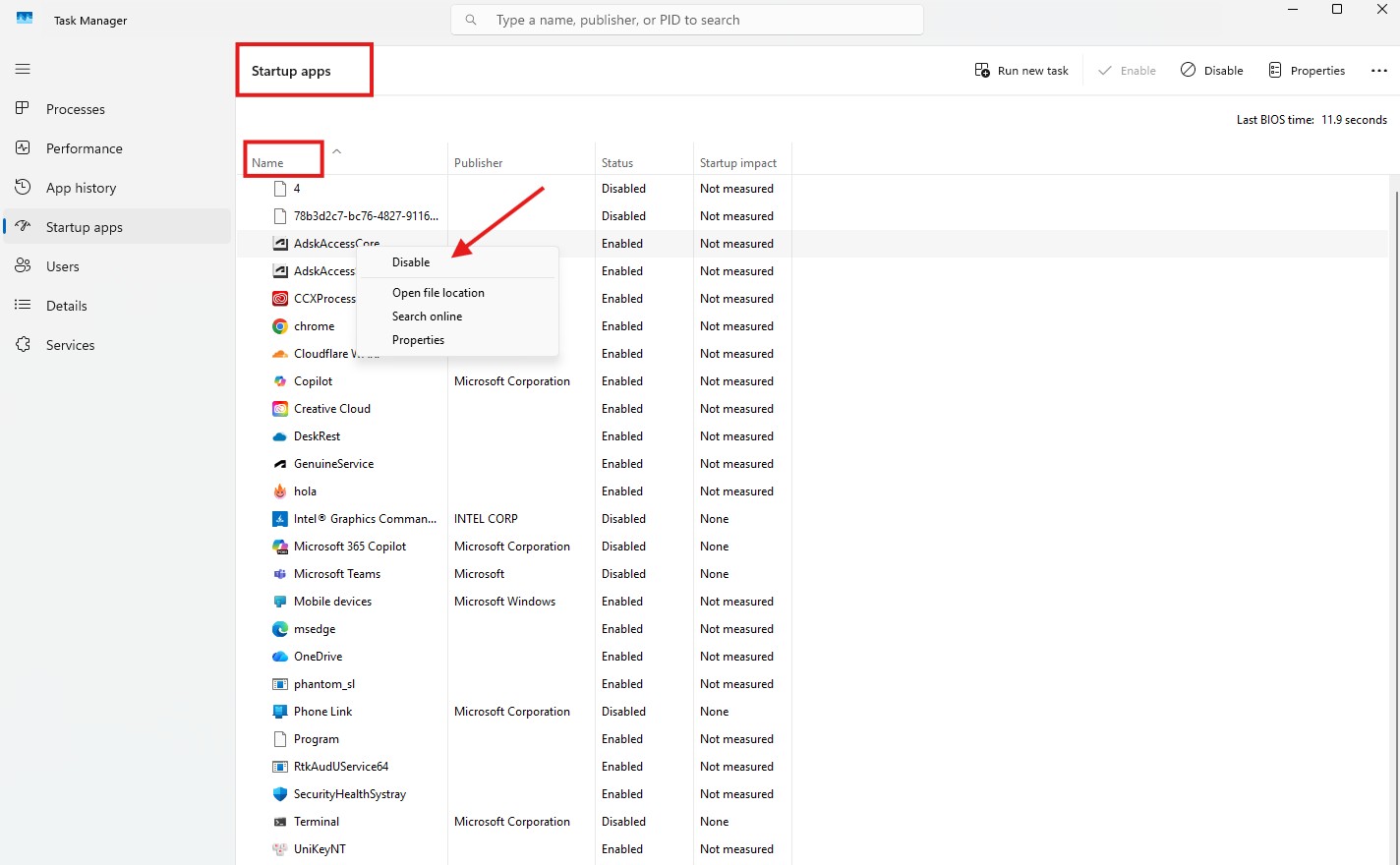Viewport: 1400px width, 865px height.
Task: Open the App history icon
Action: pos(23,187)
